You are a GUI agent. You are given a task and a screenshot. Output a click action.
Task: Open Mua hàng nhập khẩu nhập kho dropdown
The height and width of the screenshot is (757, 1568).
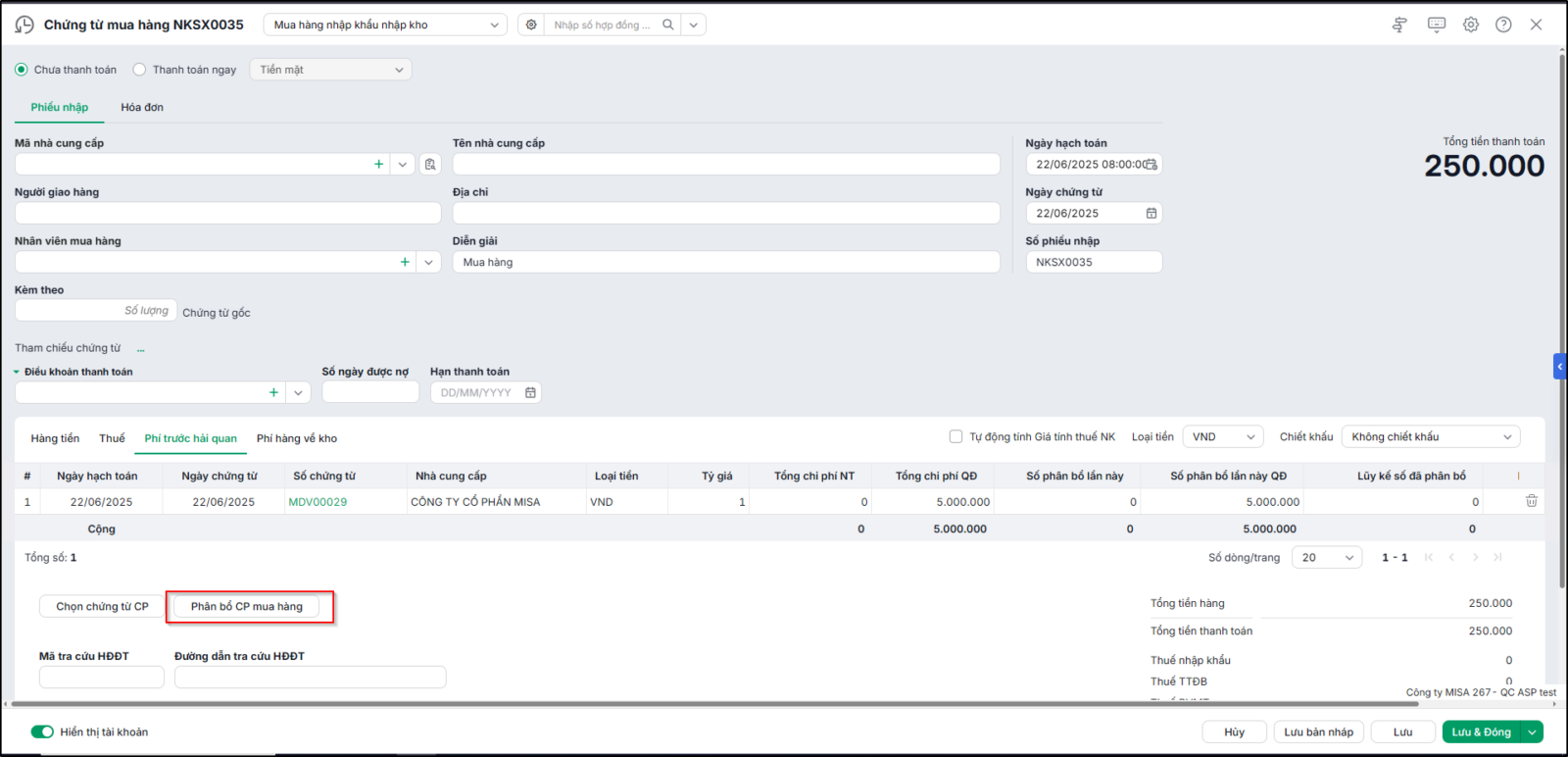pos(385,25)
